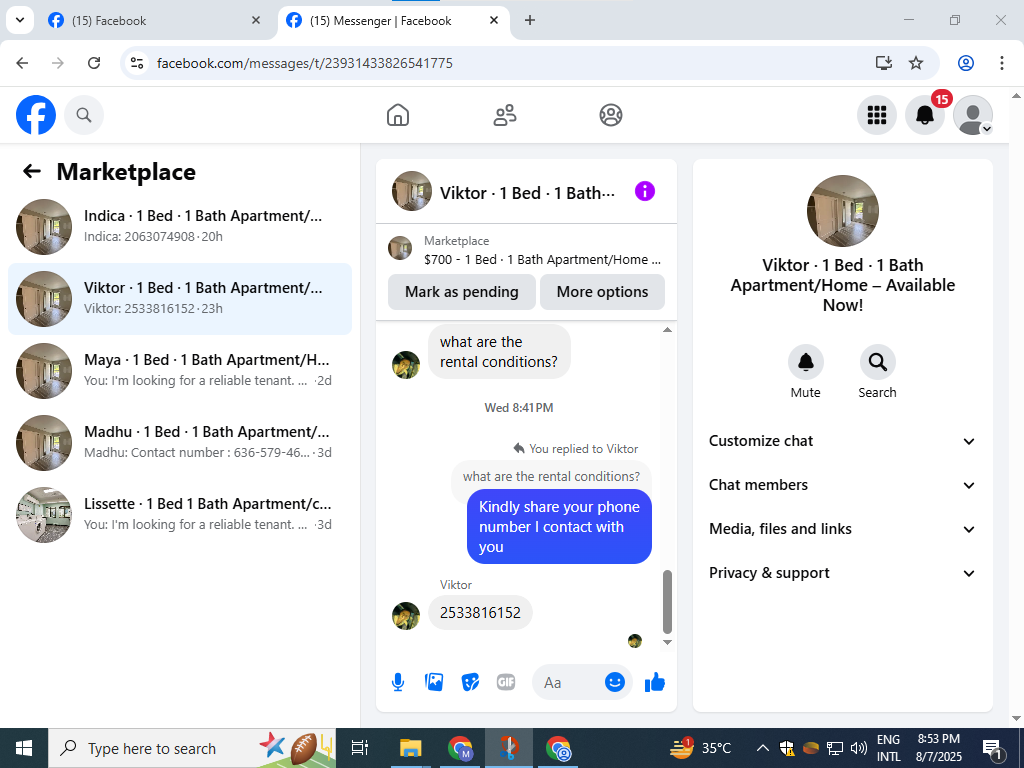Click quoted 'what are the rental conditions?' reply
1024x768 pixels.
pos(551,477)
